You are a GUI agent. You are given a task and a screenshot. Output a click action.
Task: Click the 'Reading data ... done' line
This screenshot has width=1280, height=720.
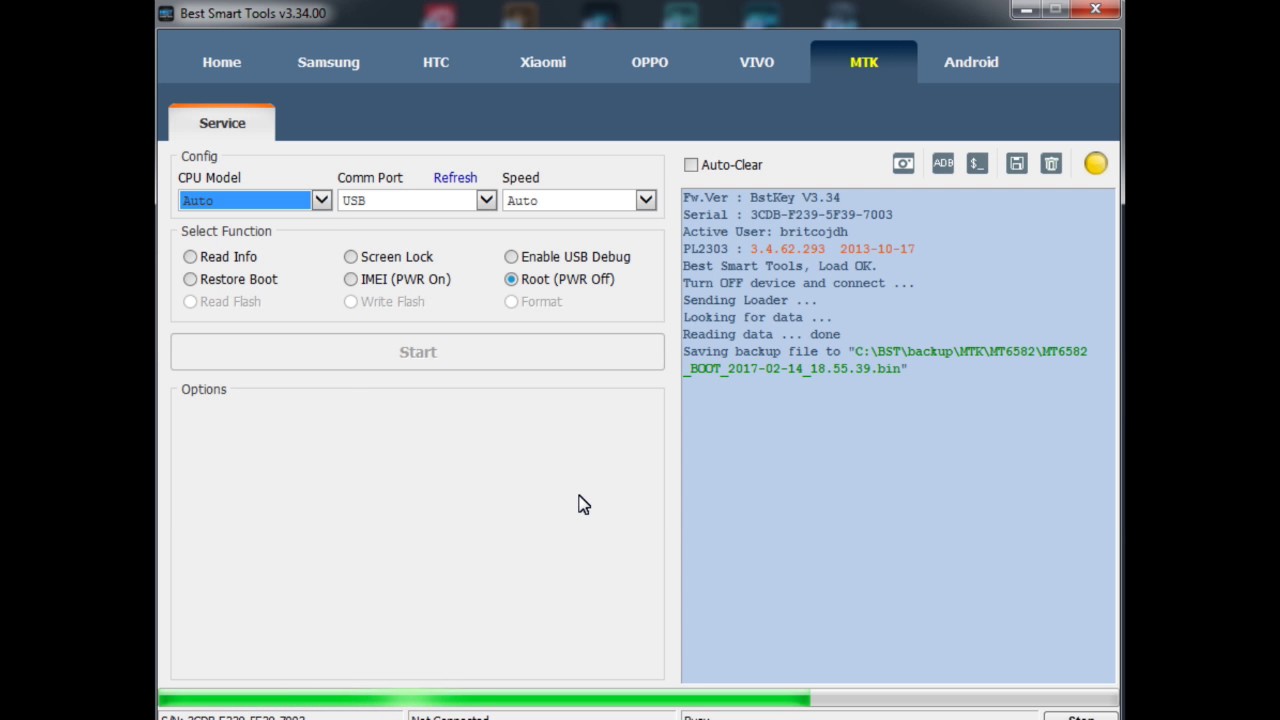761,334
